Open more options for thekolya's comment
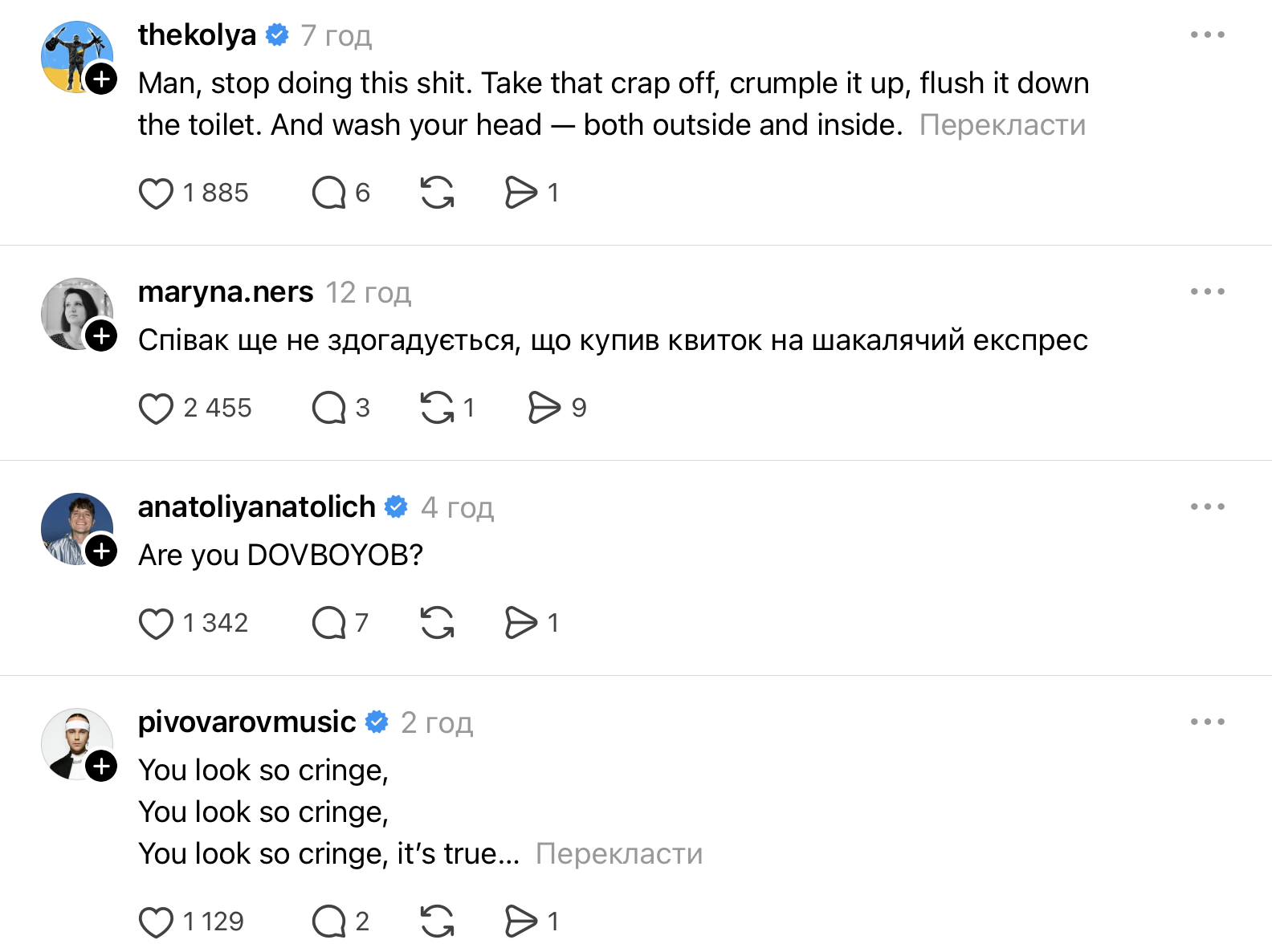This screenshot has height=952, width=1272. point(1207,35)
